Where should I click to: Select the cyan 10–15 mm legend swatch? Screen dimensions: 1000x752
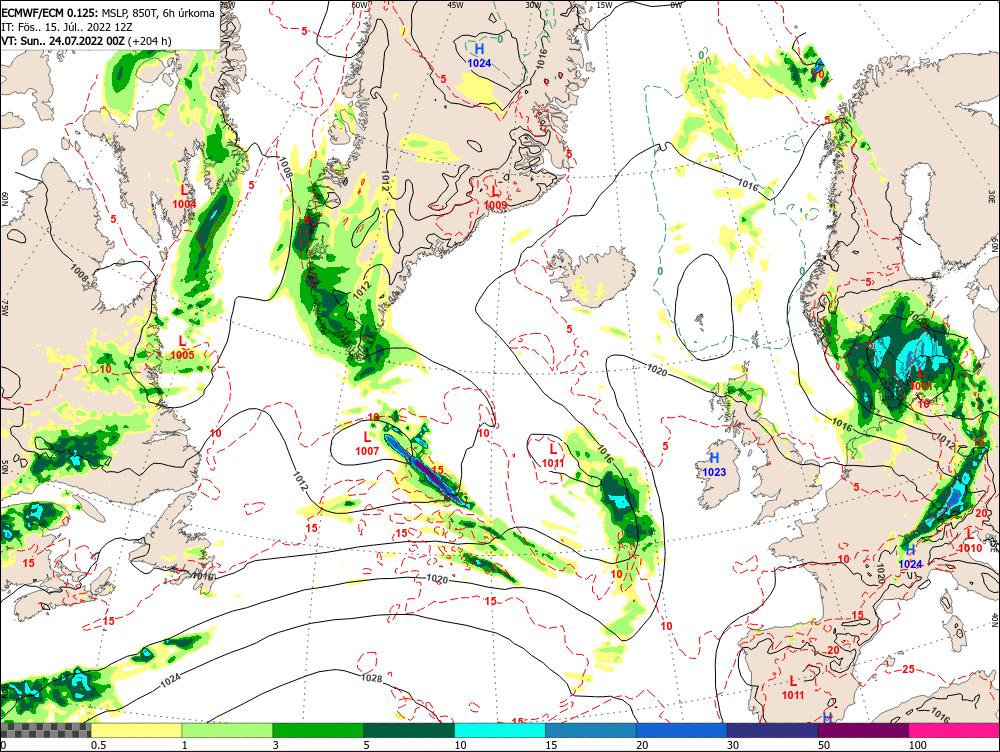(499, 730)
